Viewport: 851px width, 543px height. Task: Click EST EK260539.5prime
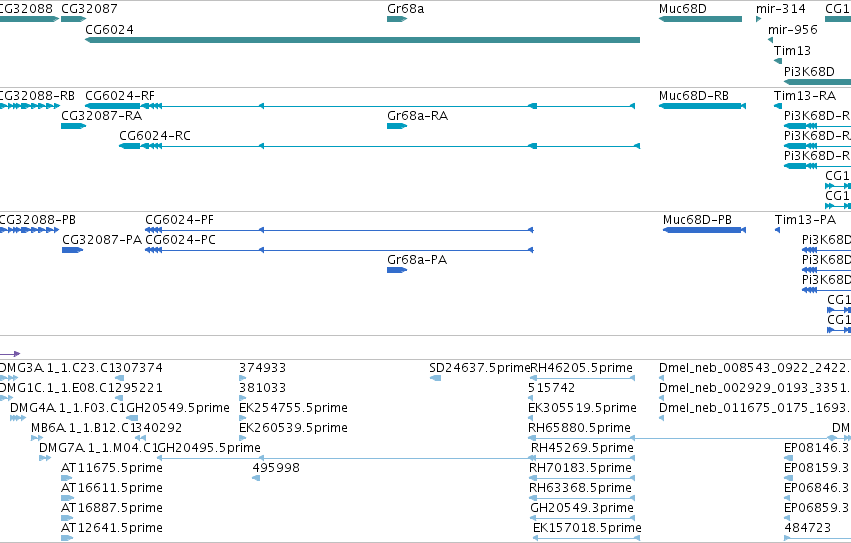(242, 438)
